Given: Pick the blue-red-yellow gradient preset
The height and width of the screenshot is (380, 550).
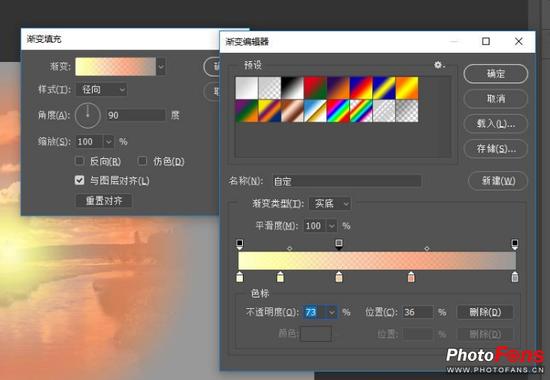Looking at the screenshot, I should (361, 88).
